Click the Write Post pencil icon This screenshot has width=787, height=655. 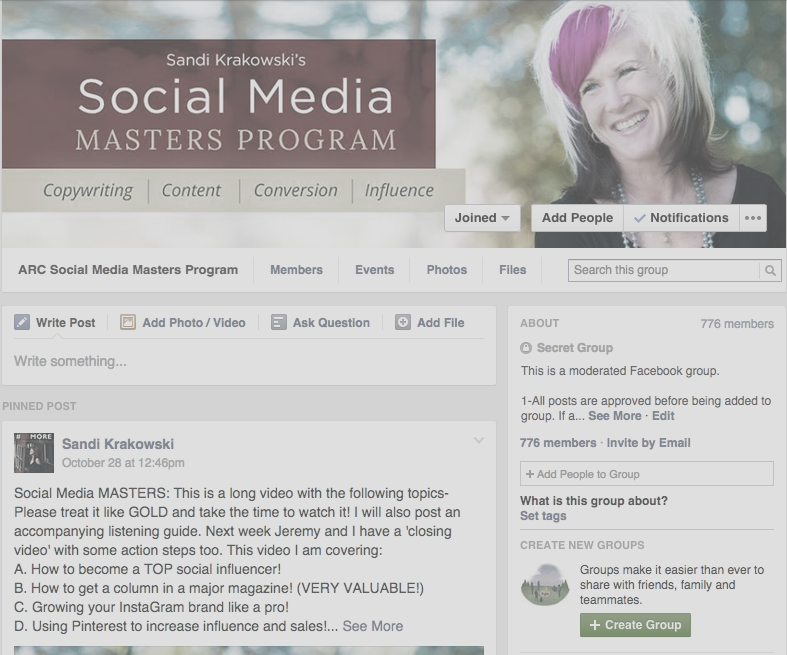[22, 322]
